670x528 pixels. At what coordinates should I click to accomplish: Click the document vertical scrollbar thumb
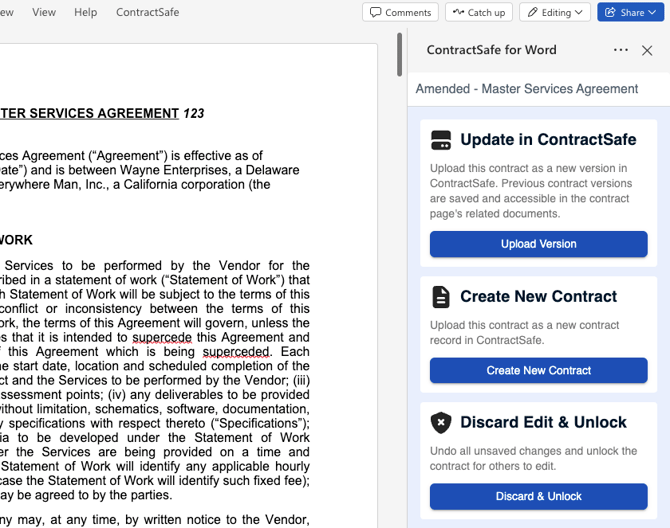[400, 55]
